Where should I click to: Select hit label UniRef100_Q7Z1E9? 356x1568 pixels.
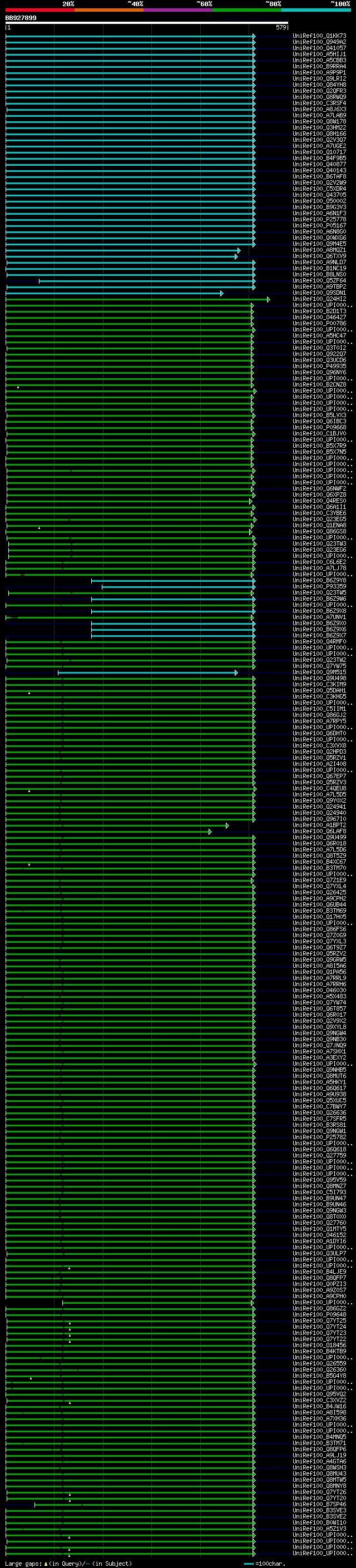point(319,880)
